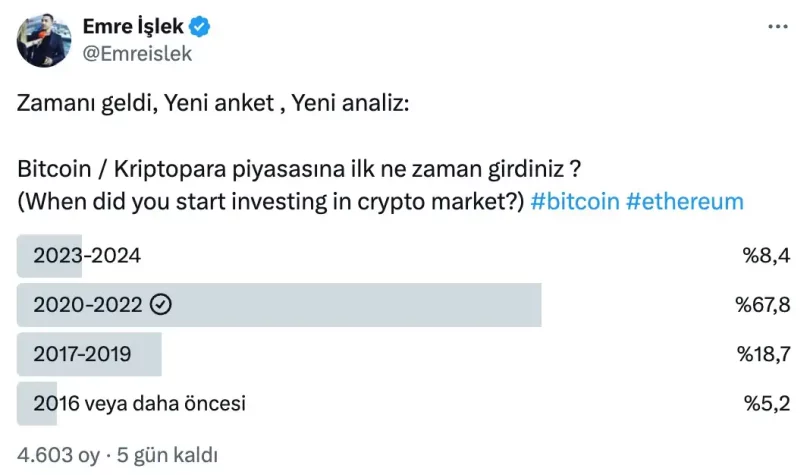Click the %67,8 result percentage

click(763, 305)
